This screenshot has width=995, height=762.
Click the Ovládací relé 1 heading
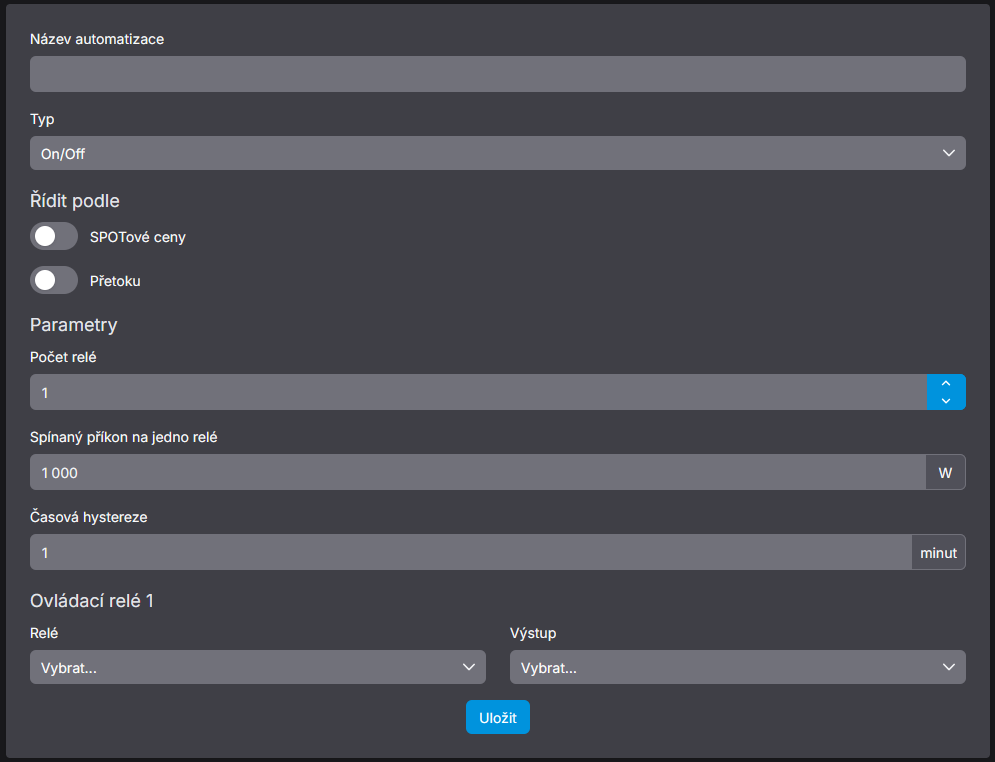pyautogui.click(x=92, y=601)
